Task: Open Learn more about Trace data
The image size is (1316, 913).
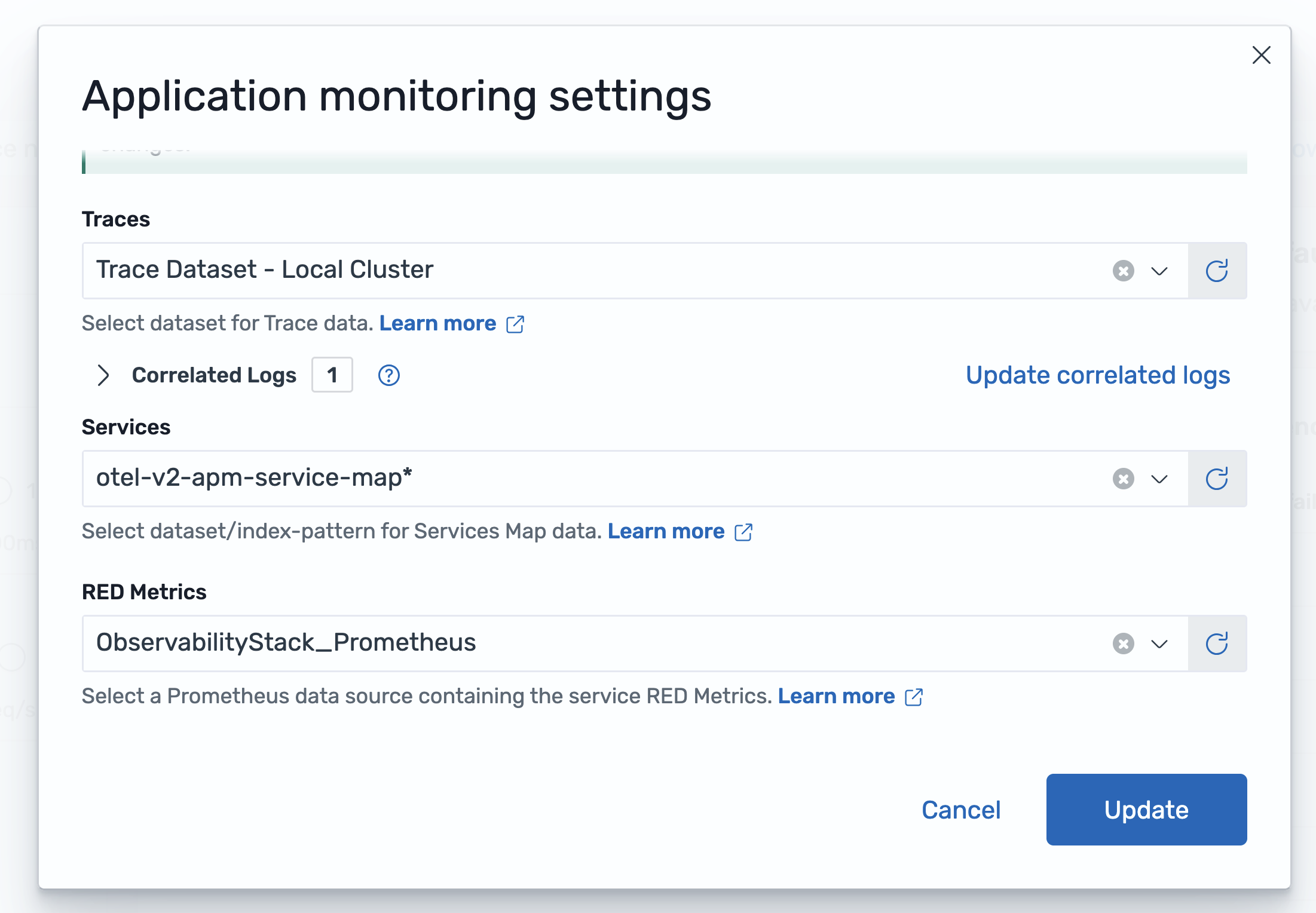Action: (x=437, y=323)
